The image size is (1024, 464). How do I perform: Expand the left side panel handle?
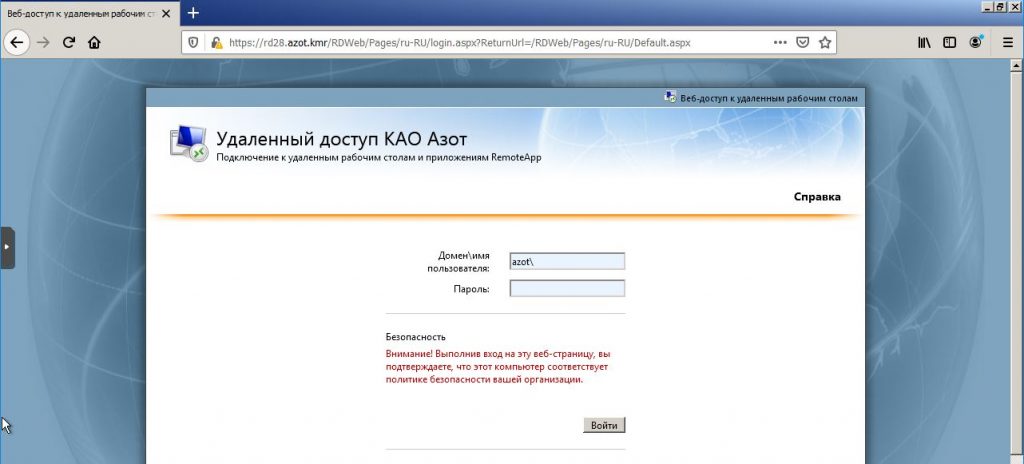pyautogui.click(x=7, y=248)
